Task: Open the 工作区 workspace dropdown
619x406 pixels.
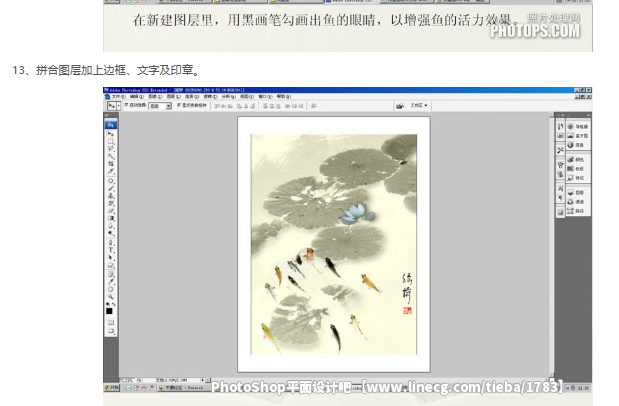Action: tap(419, 105)
